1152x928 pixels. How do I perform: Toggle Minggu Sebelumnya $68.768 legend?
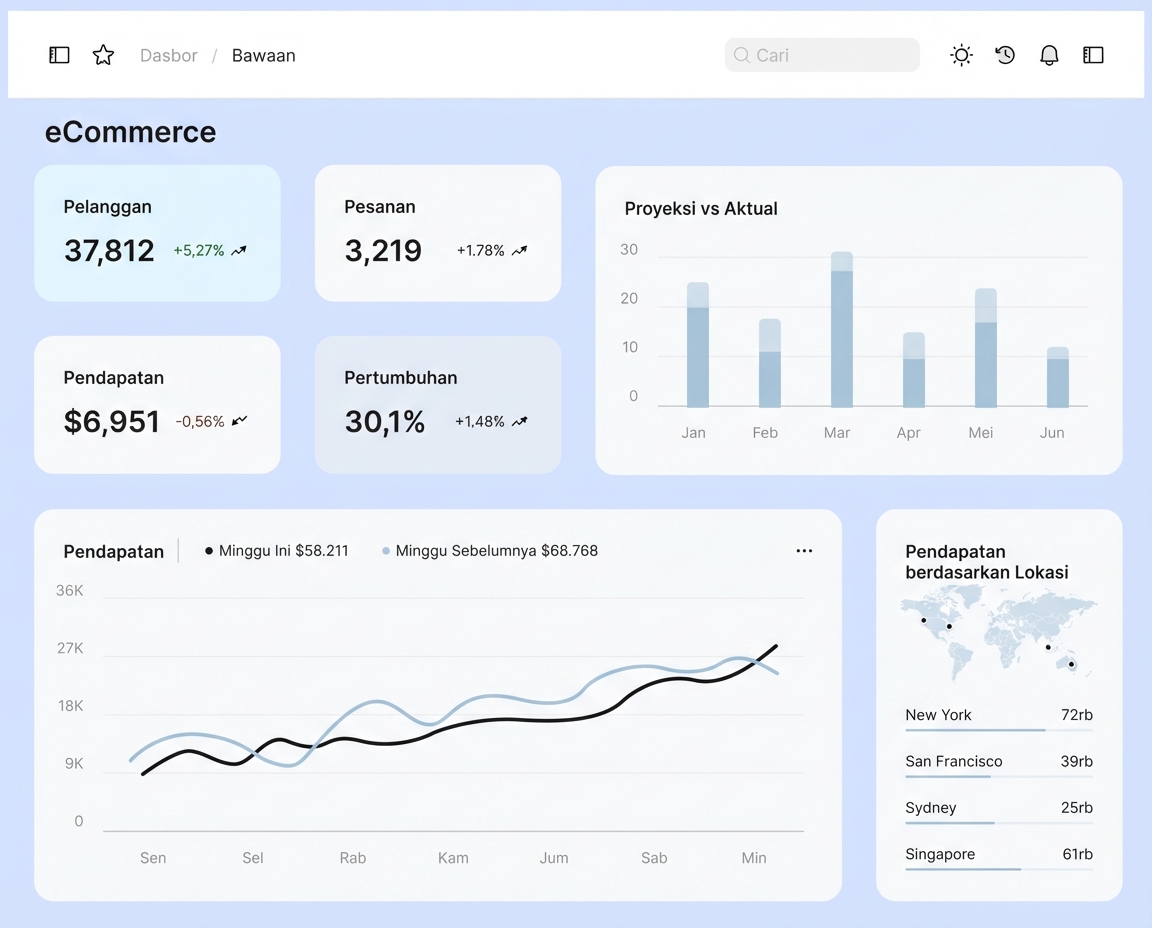pyautogui.click(x=490, y=551)
